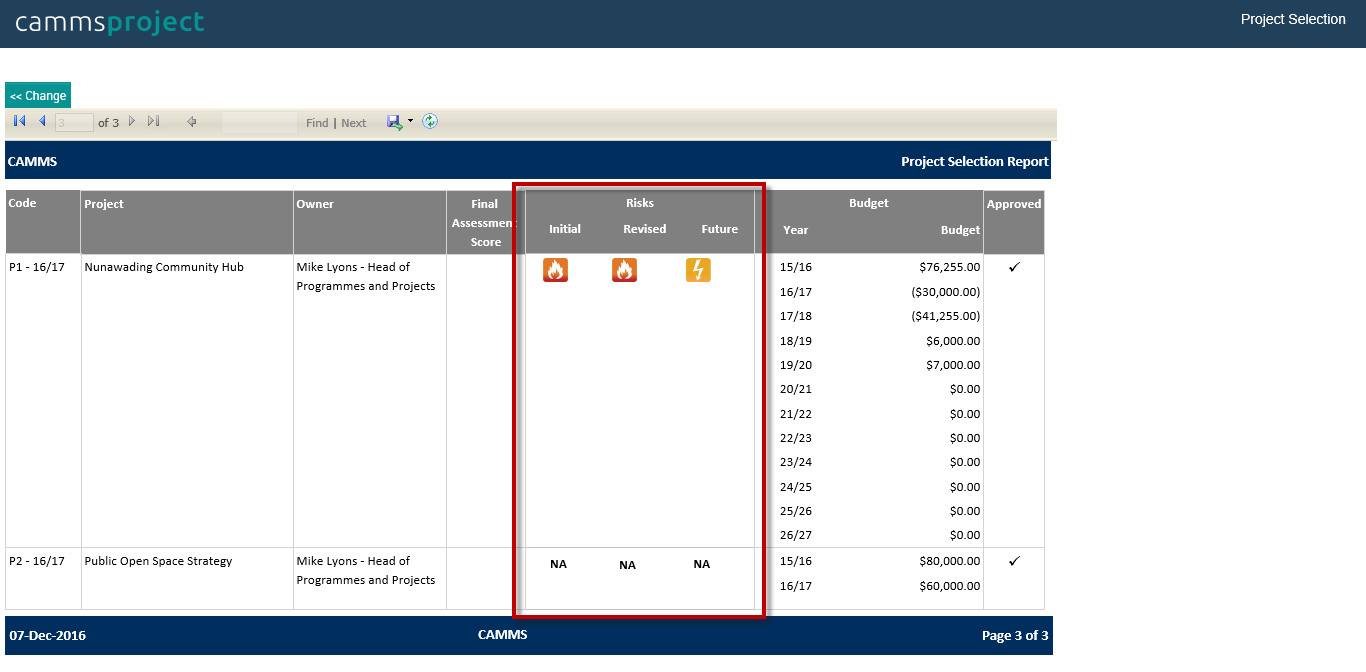Click the $6,000.00 budget value
The image size is (1366, 672).
click(953, 341)
